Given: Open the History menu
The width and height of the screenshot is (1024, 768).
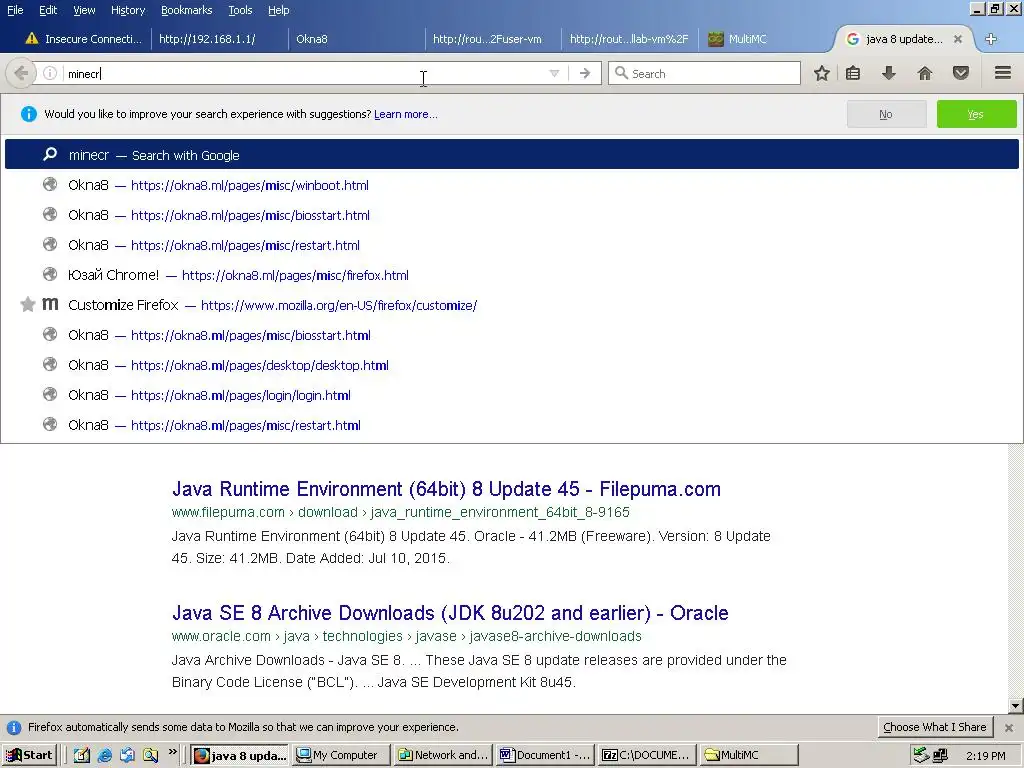Looking at the screenshot, I should (127, 10).
